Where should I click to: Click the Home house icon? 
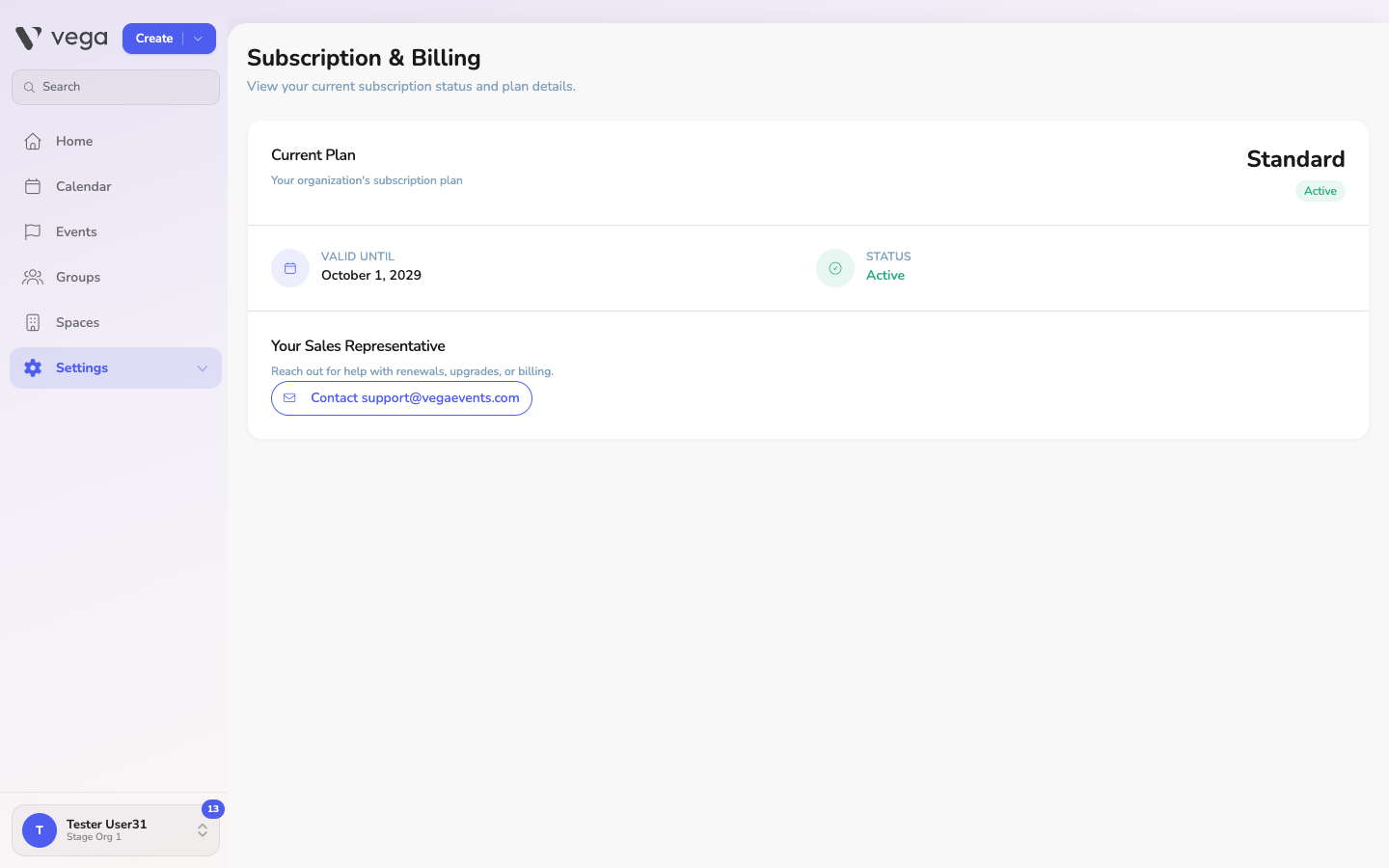coord(33,142)
